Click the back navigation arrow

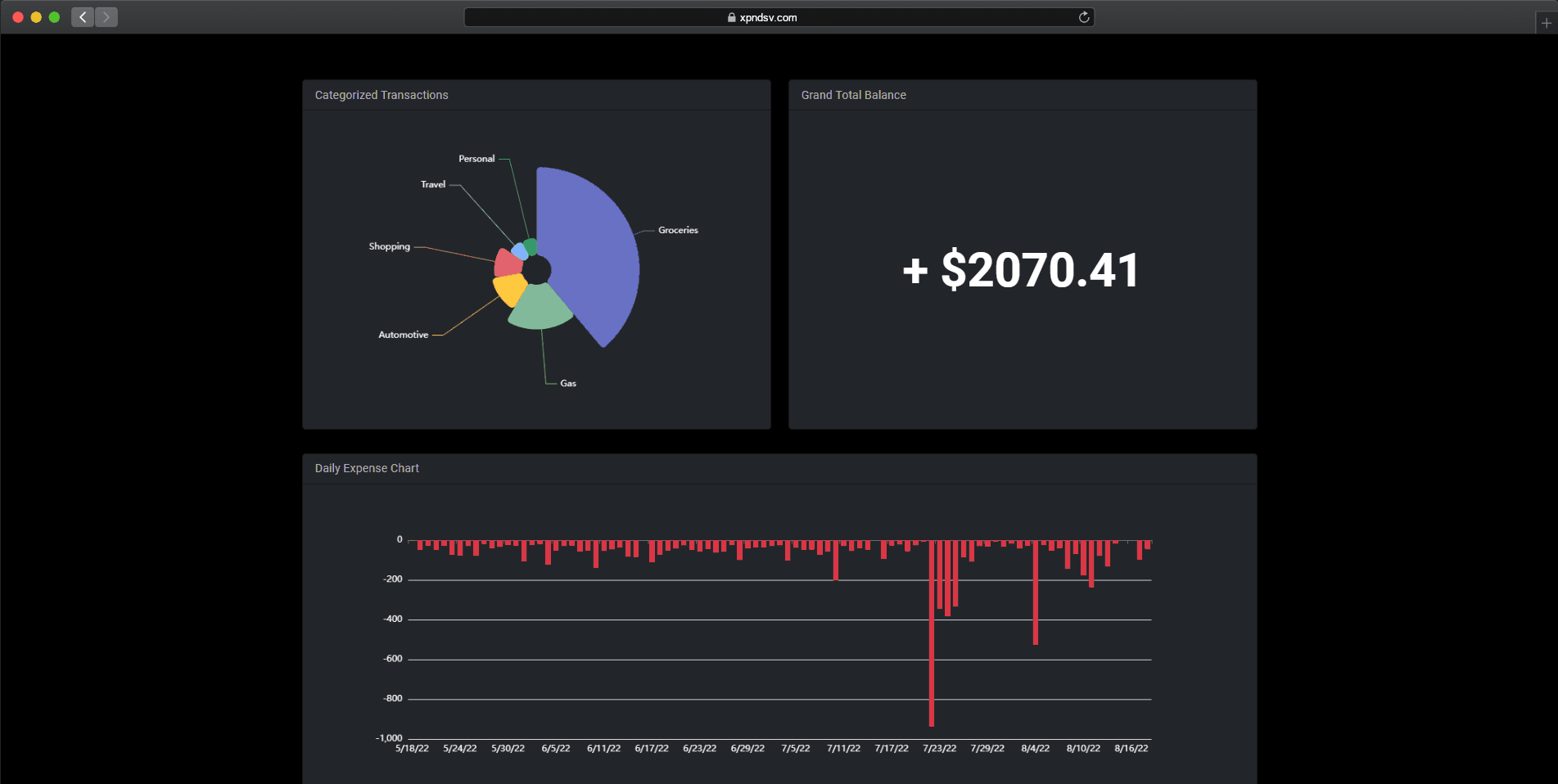coord(82,16)
